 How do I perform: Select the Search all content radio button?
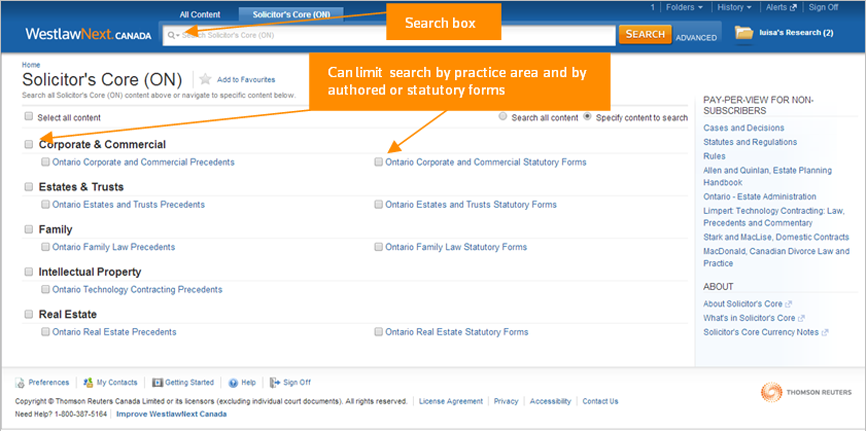503,117
